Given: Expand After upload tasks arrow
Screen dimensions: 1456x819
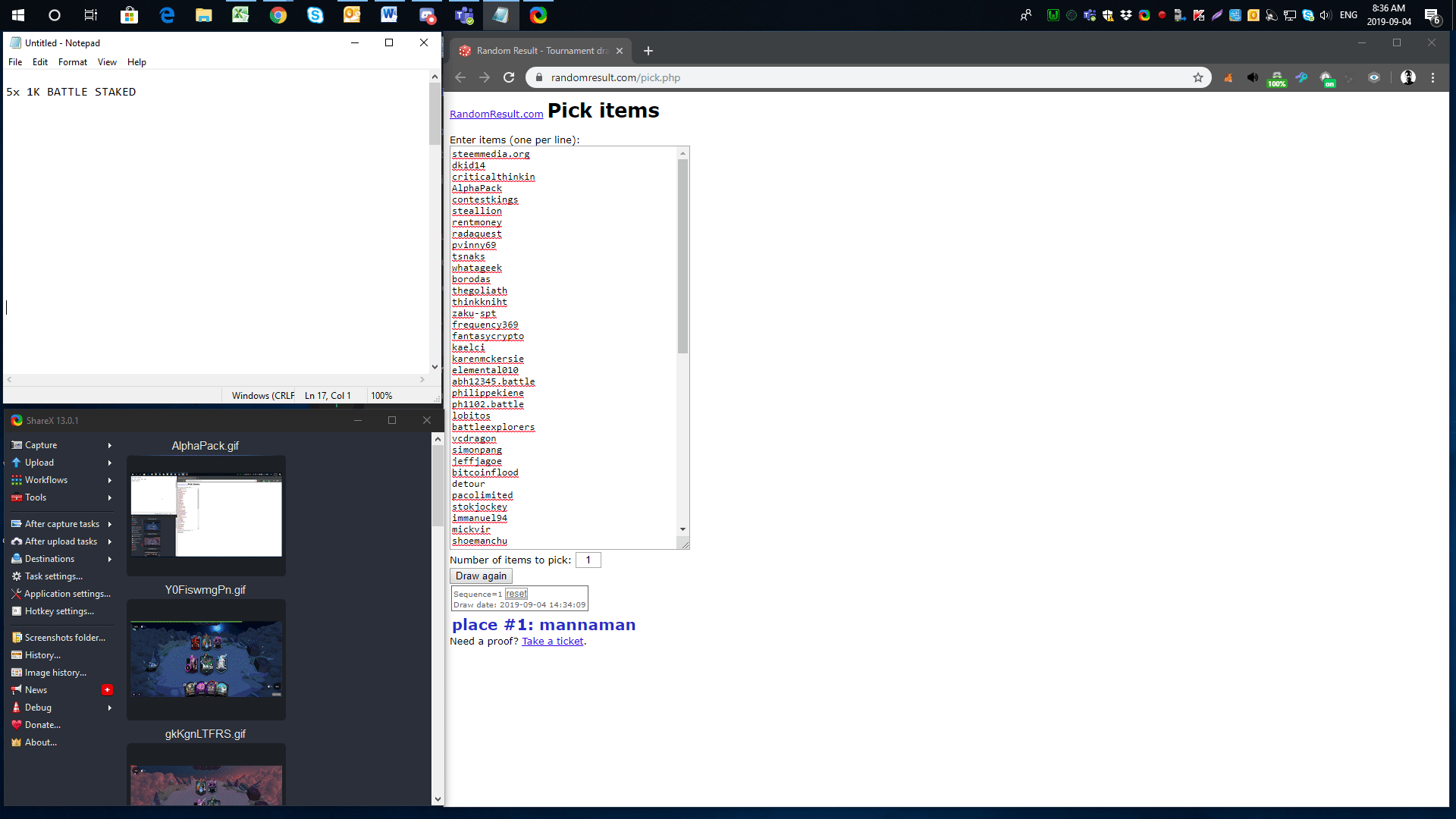Looking at the screenshot, I should (110, 541).
